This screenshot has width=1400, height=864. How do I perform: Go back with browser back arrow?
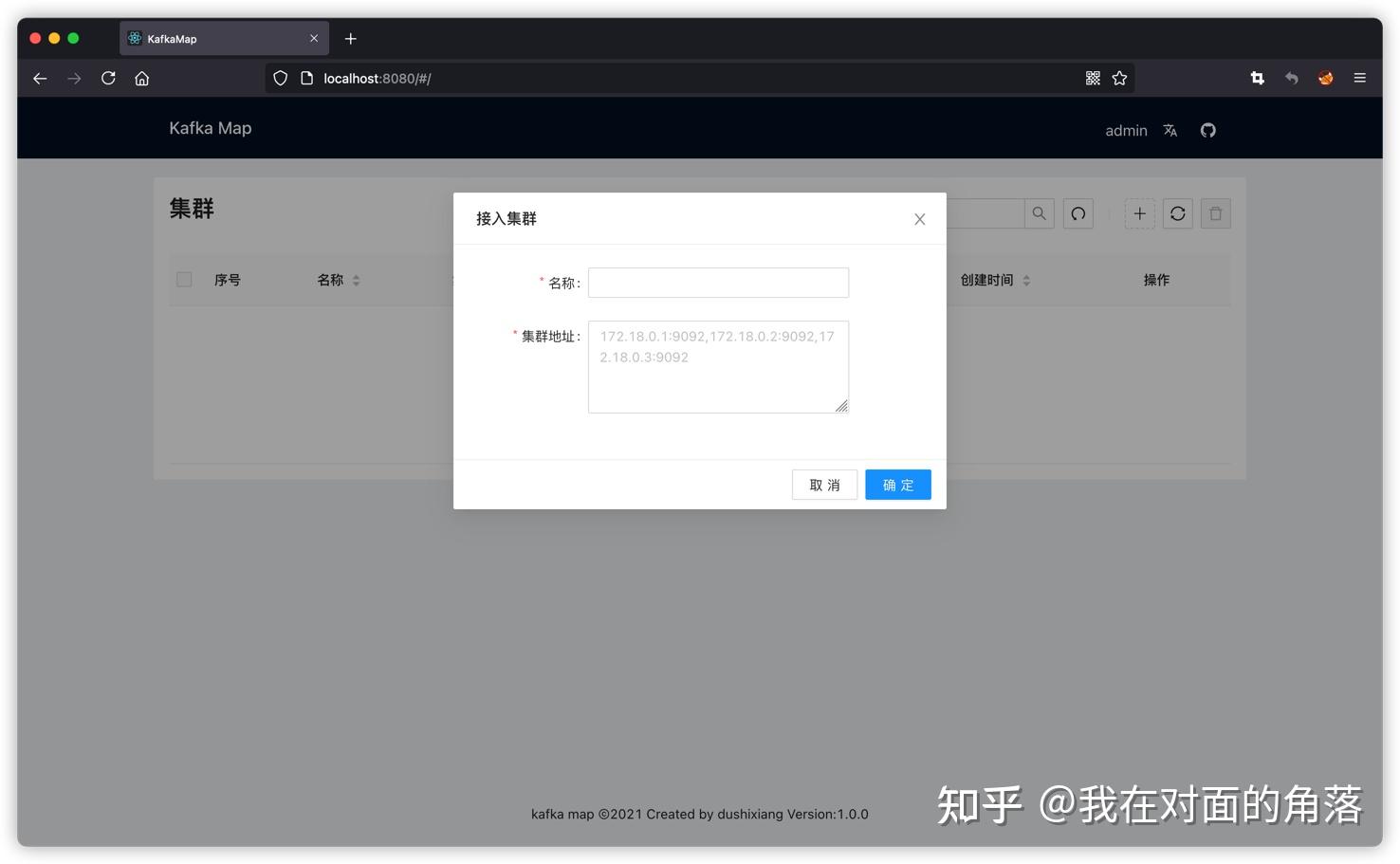click(x=40, y=79)
